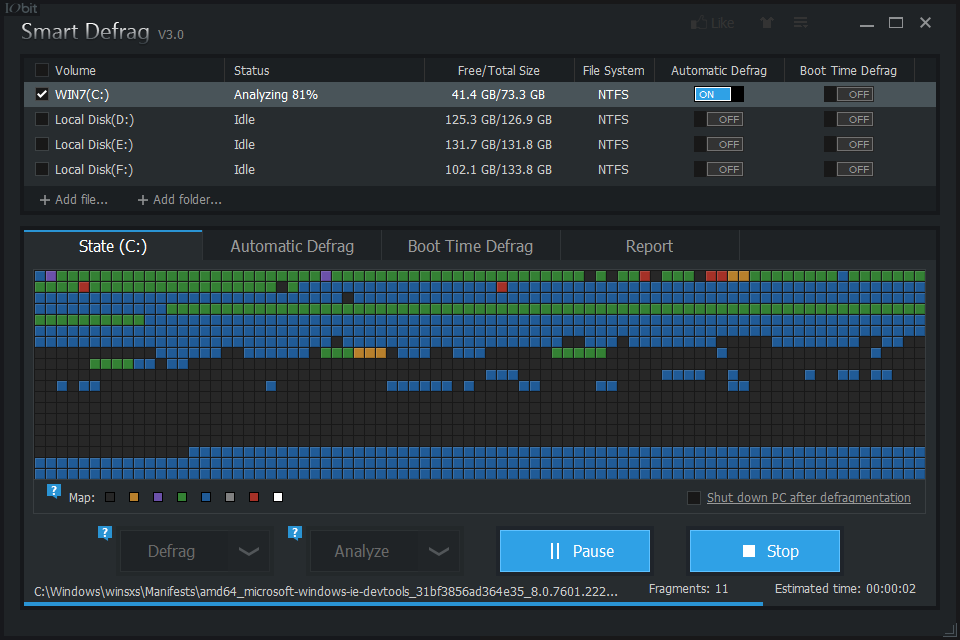Click the Fragments: 11 status text
Viewport: 960px width, 640px height.
click(x=689, y=589)
